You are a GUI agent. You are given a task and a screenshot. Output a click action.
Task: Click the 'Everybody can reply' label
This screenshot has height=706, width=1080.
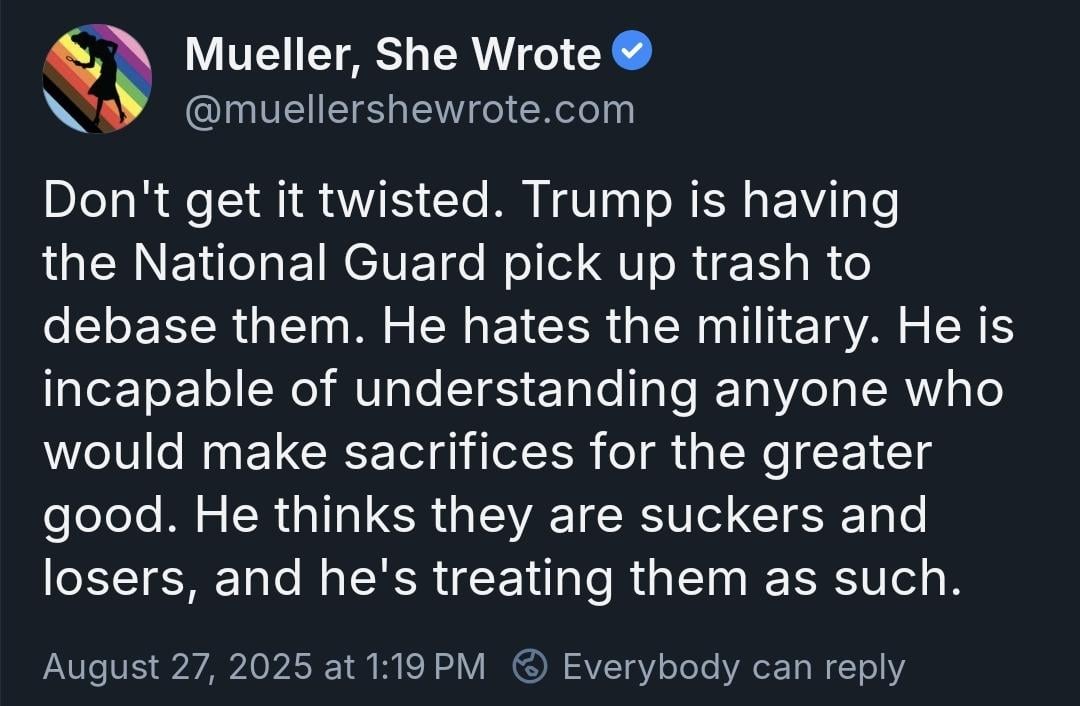pos(734,667)
